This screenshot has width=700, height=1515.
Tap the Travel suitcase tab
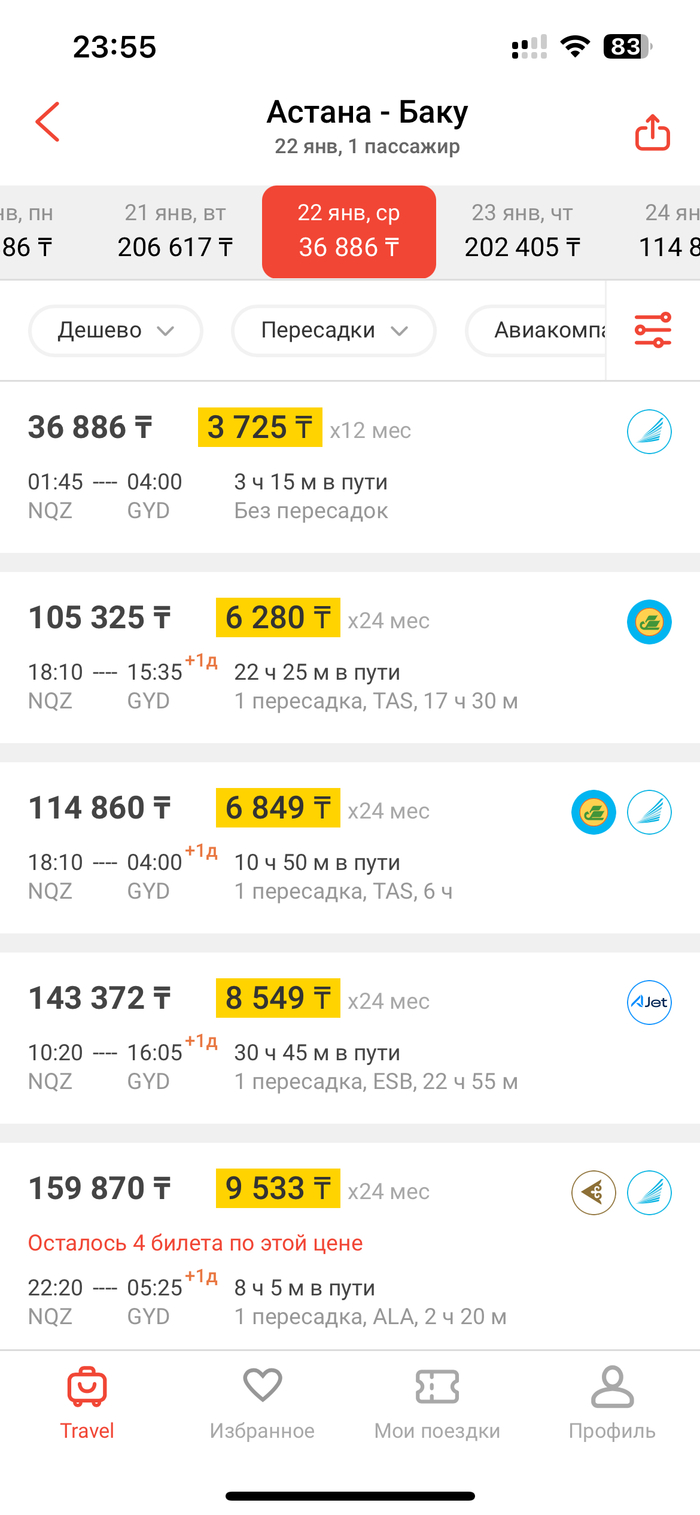87,1402
